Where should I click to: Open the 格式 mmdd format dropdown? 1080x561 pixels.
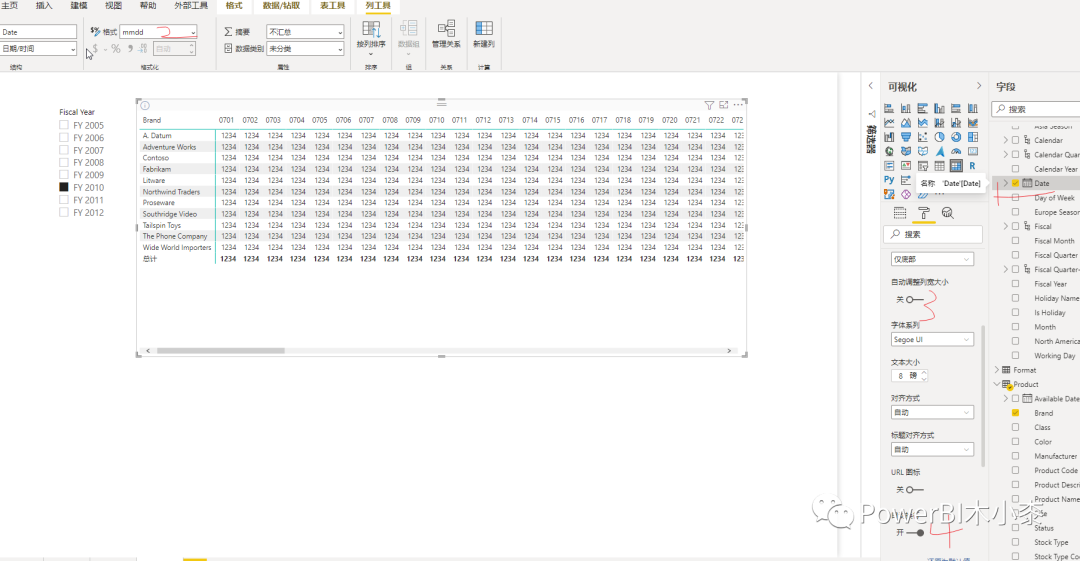[x=158, y=32]
